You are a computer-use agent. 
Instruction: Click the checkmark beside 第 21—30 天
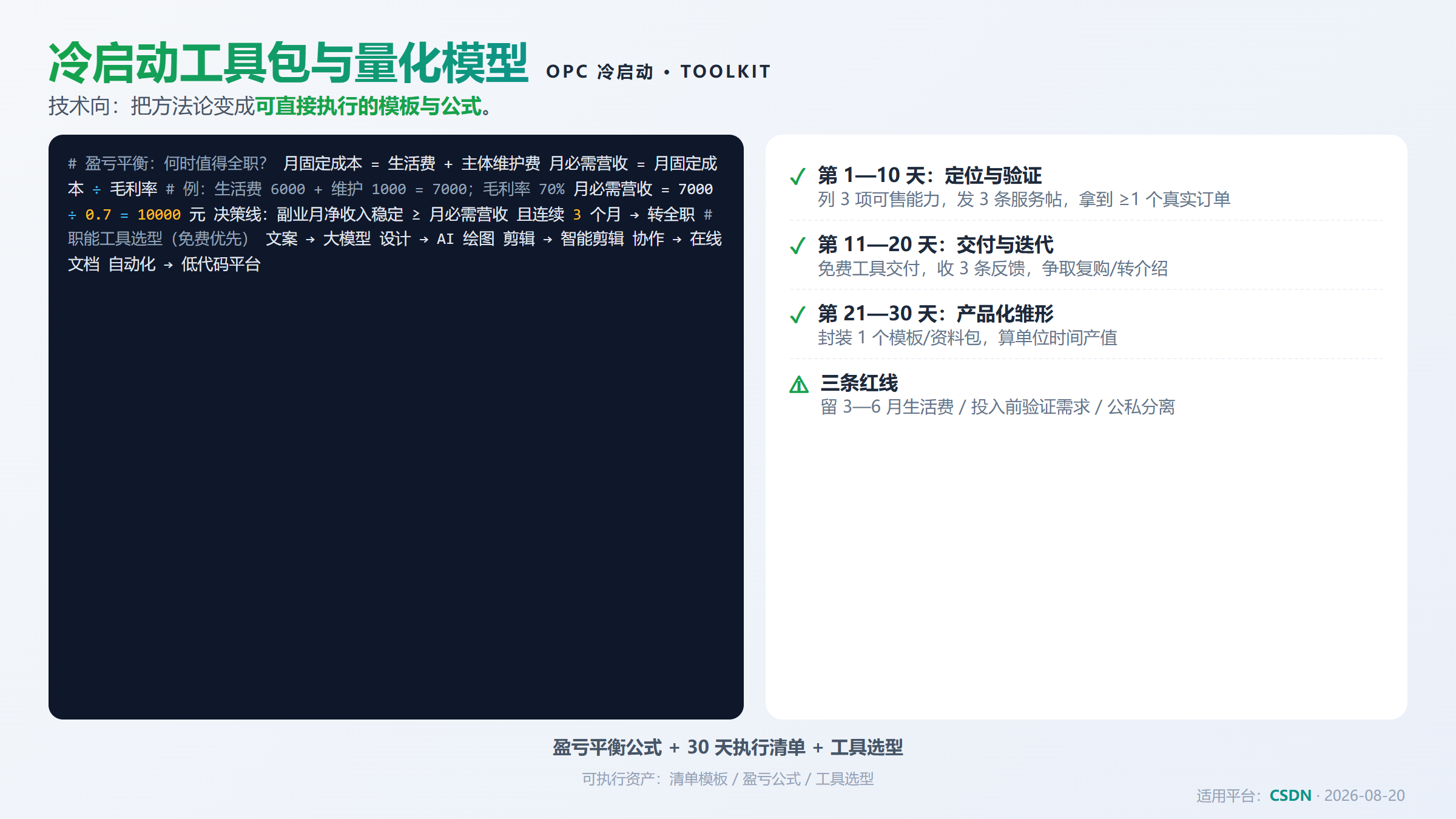coord(798,315)
